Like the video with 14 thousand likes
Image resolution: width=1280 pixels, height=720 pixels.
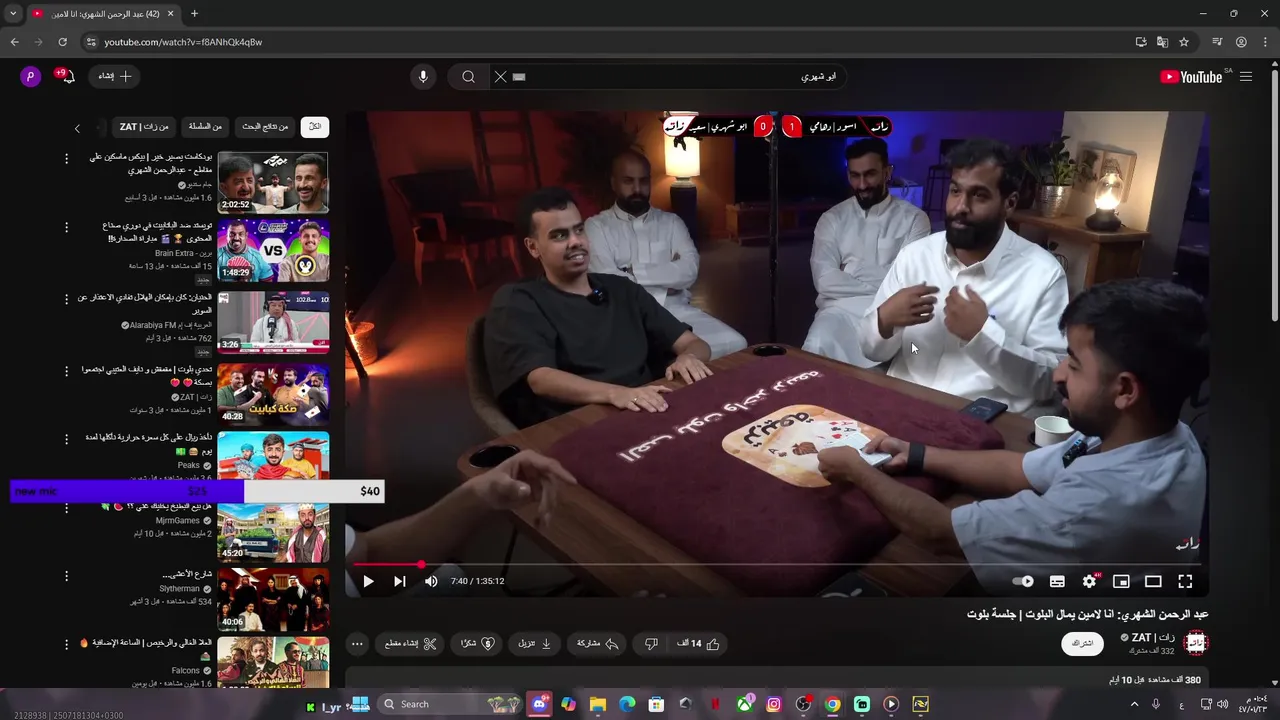[x=699, y=644]
